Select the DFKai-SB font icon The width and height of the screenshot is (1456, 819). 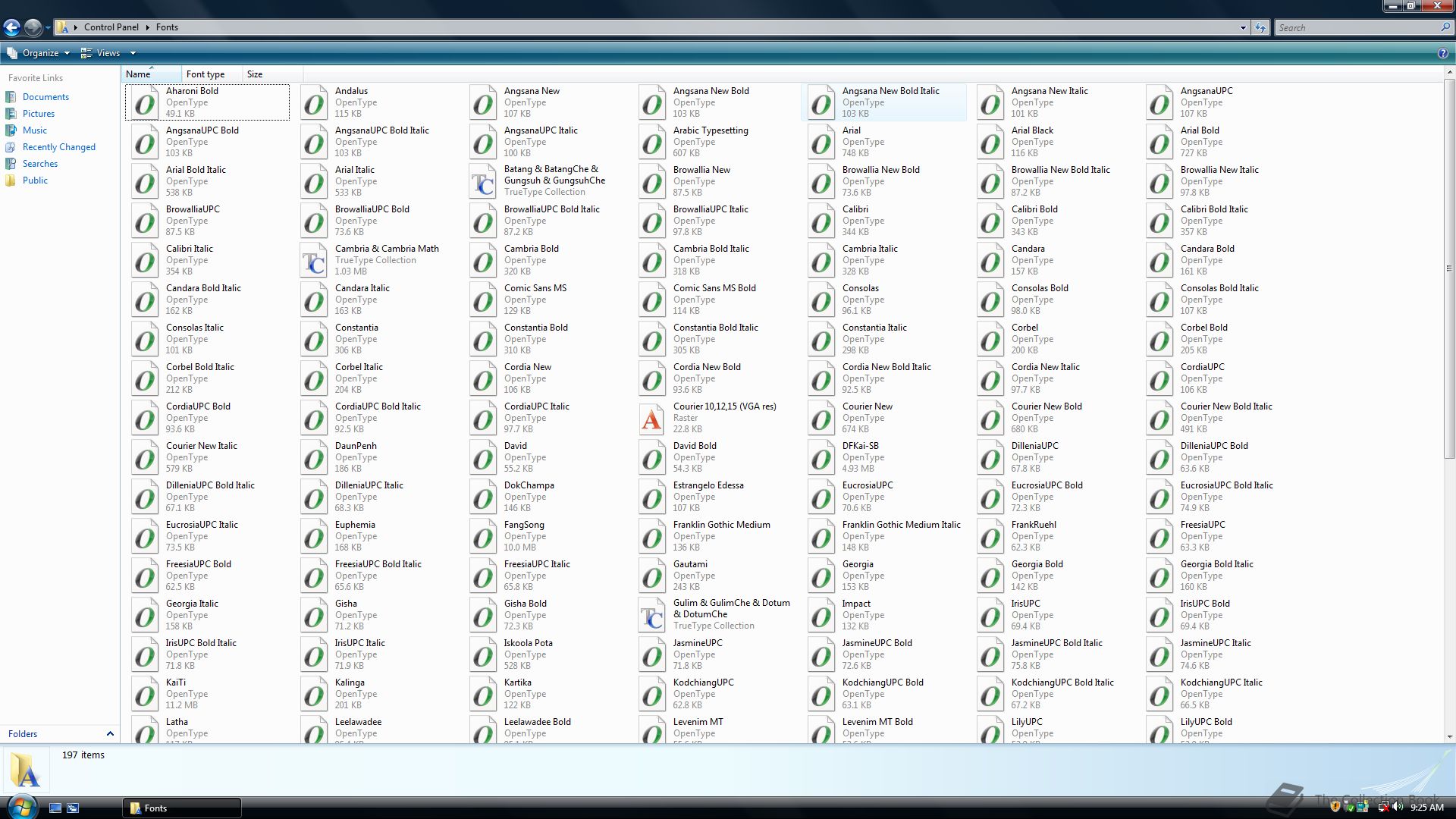(x=821, y=457)
